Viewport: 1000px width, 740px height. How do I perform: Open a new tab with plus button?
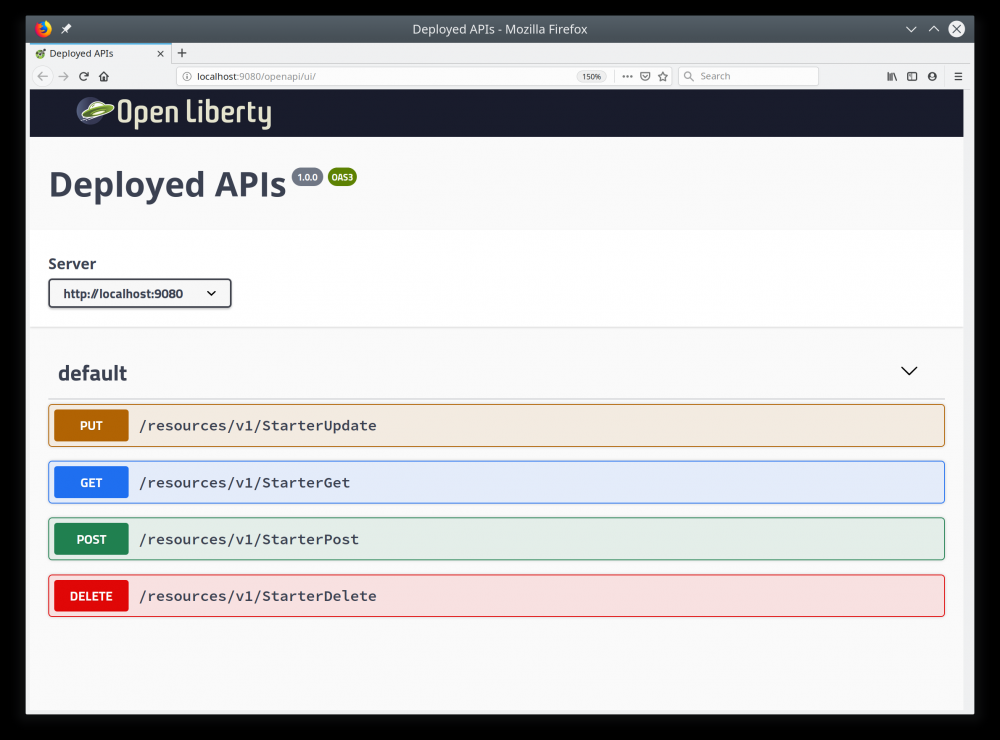[182, 53]
